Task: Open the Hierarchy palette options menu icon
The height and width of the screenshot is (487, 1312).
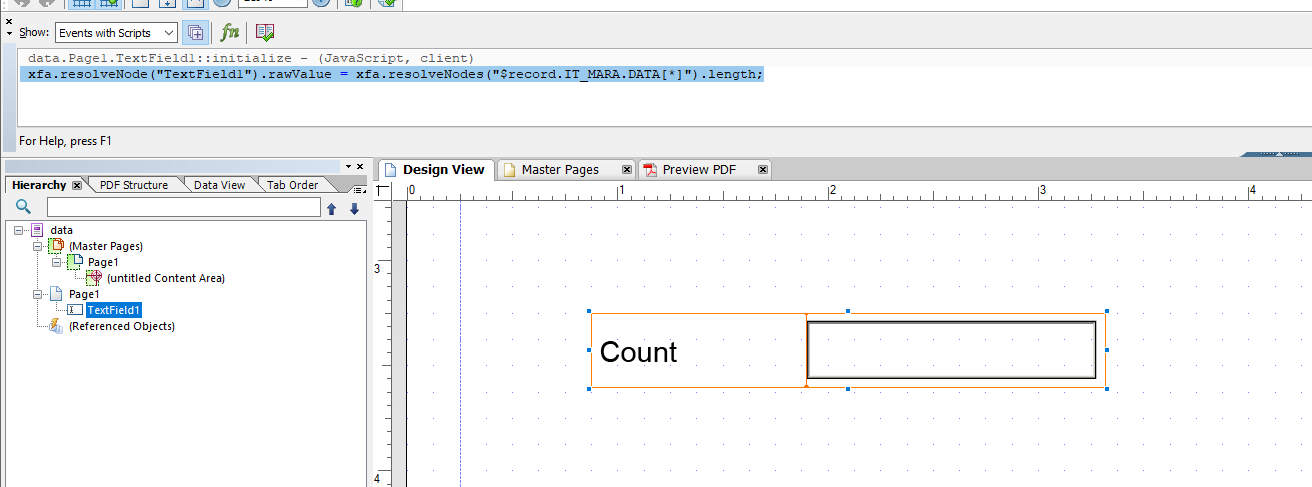Action: (x=359, y=188)
